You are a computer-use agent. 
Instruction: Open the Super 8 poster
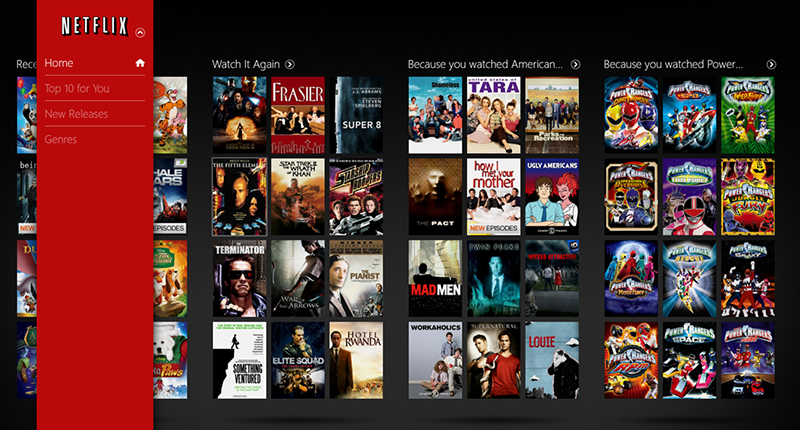click(x=356, y=115)
